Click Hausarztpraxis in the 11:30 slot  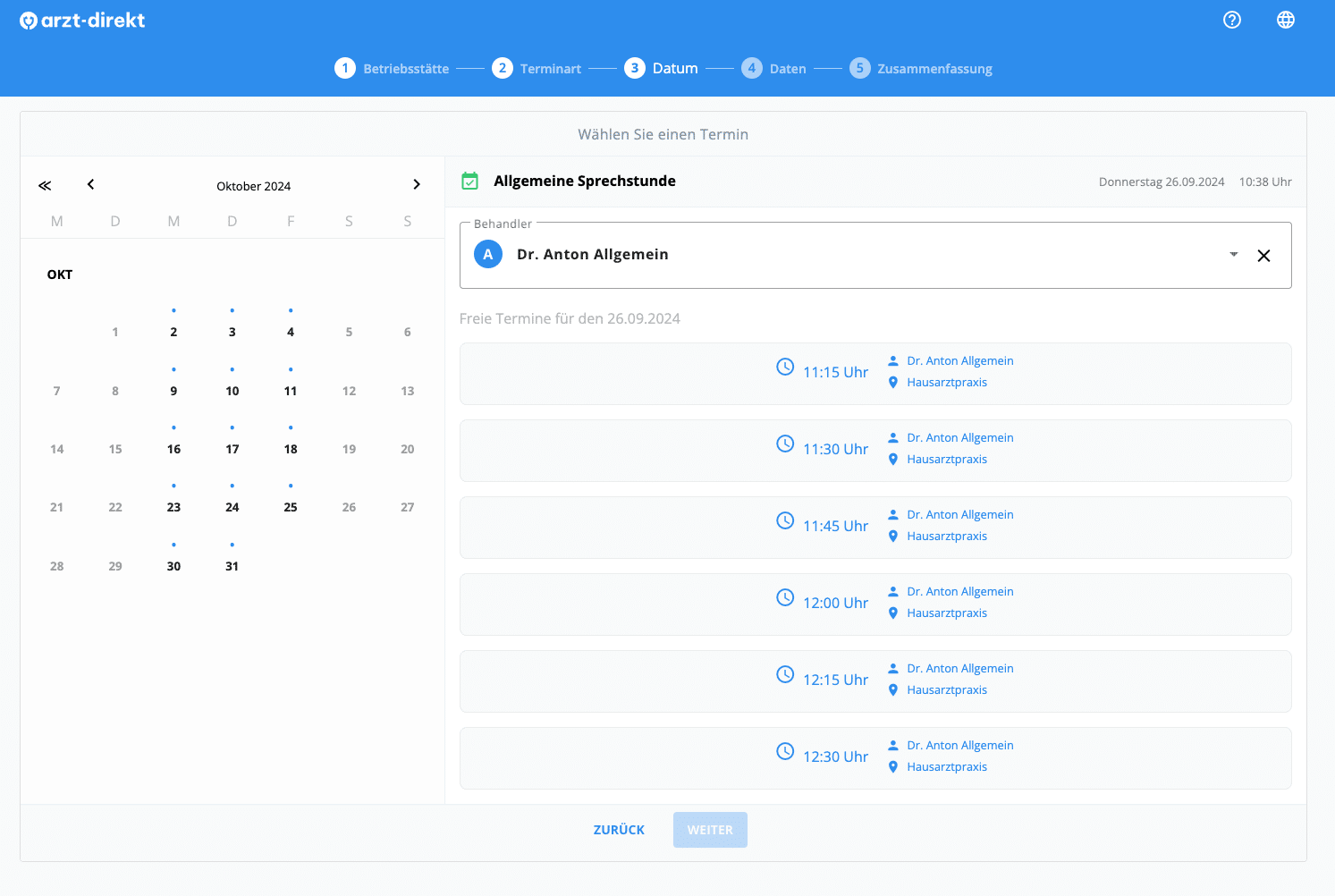(x=947, y=460)
